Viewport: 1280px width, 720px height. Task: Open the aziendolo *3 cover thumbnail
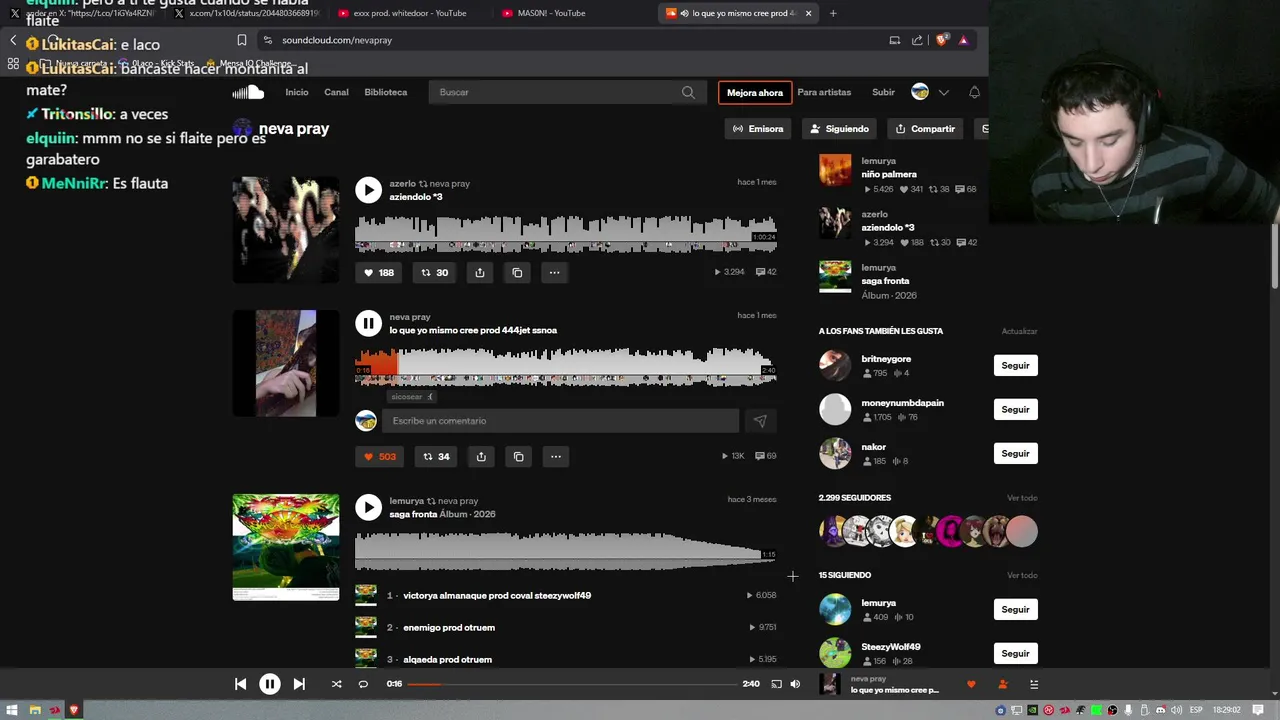click(286, 230)
